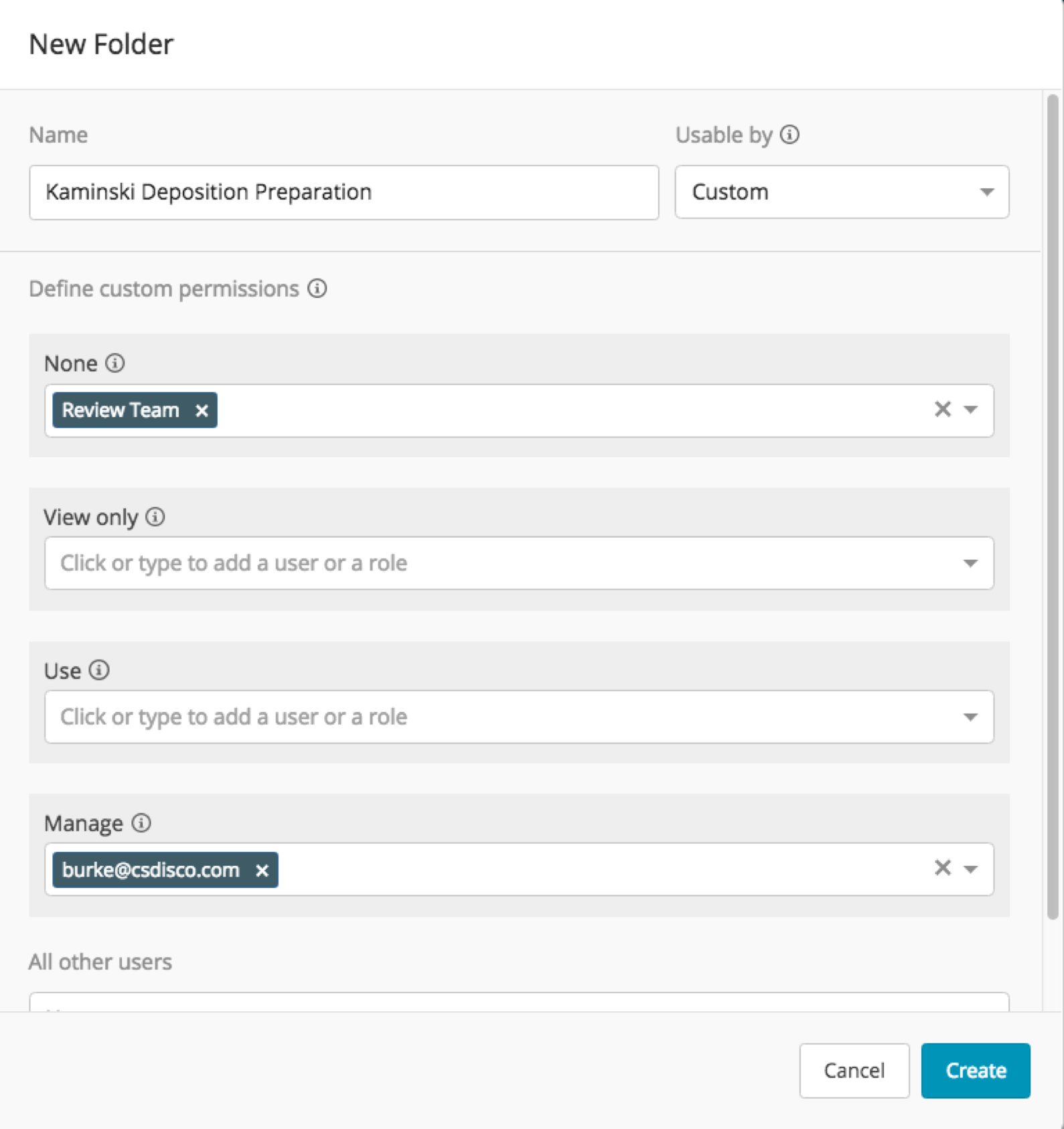
Task: Click info icon next to None label
Action: [x=115, y=363]
